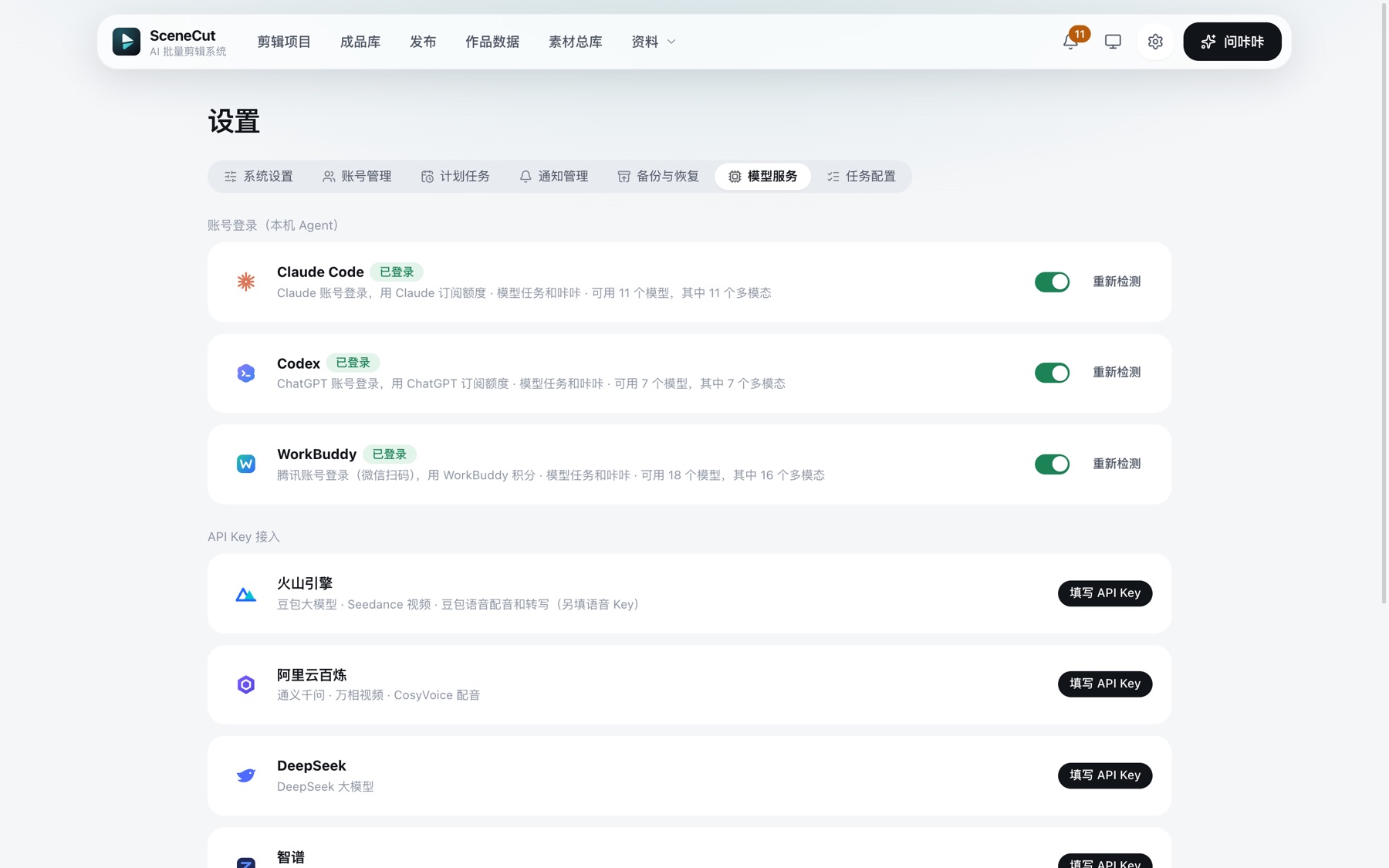The image size is (1389, 868).
Task: Open 作品数据 navigation item
Action: pos(492,42)
